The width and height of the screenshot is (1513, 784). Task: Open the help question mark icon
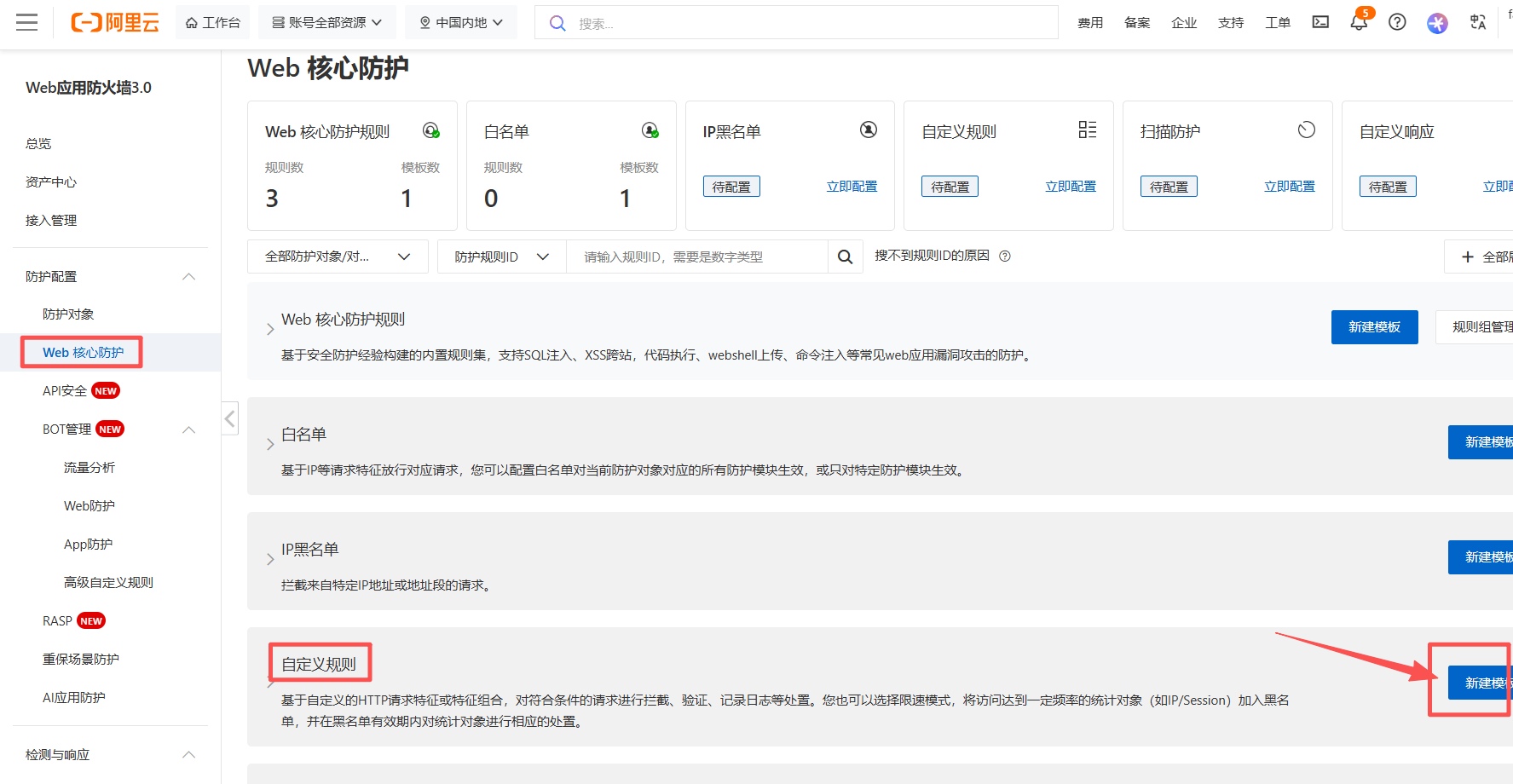[x=1397, y=22]
